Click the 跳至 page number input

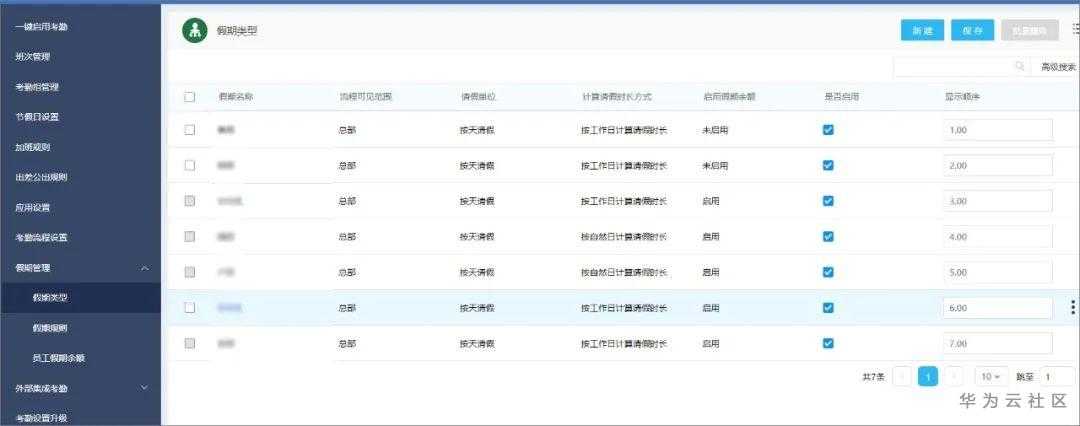click(1057, 377)
